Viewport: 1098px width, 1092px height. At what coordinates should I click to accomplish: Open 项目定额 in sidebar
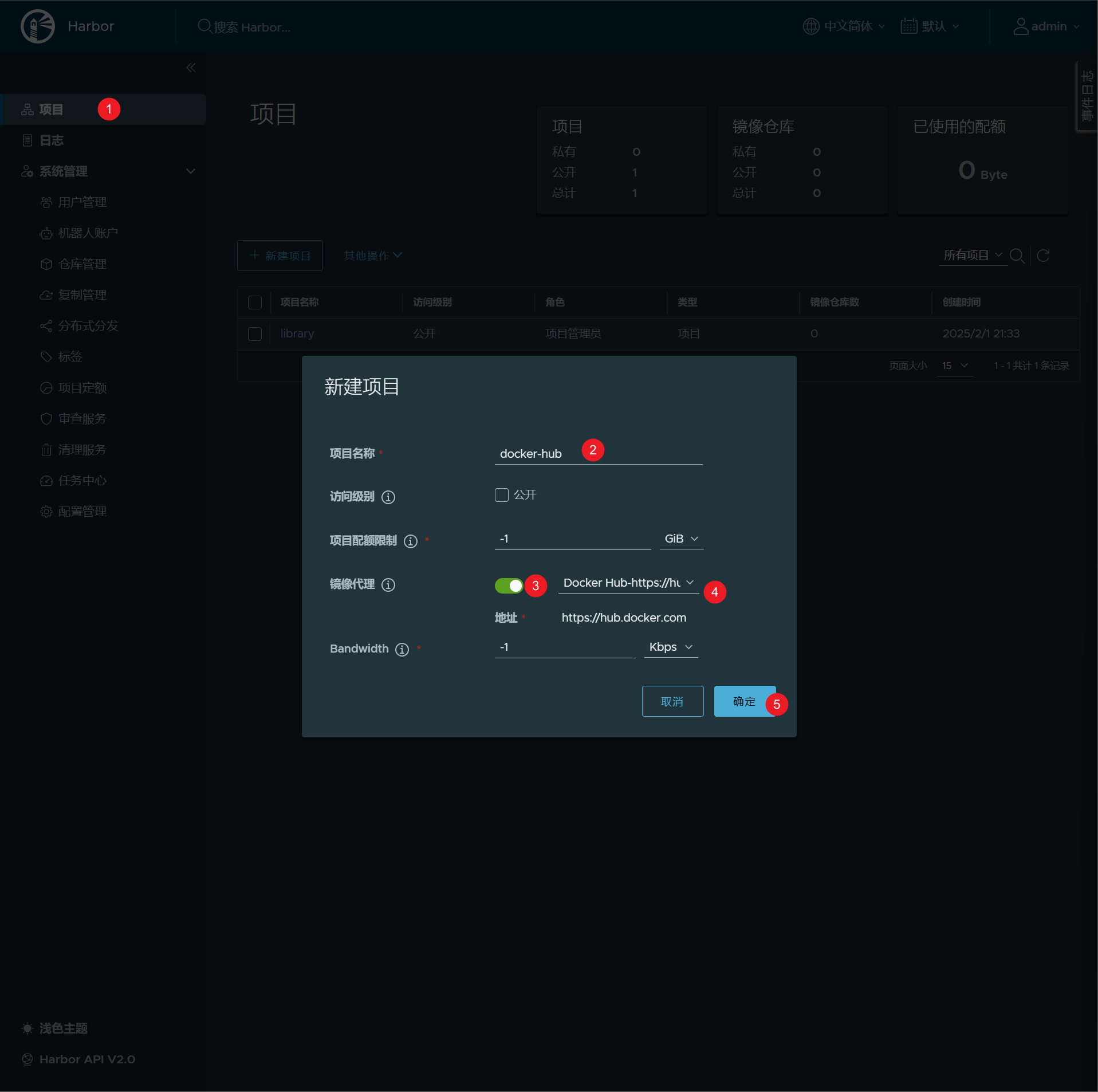pos(82,388)
